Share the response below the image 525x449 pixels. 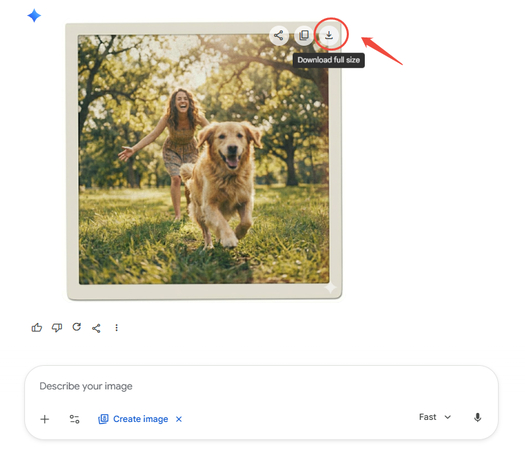tap(96, 328)
